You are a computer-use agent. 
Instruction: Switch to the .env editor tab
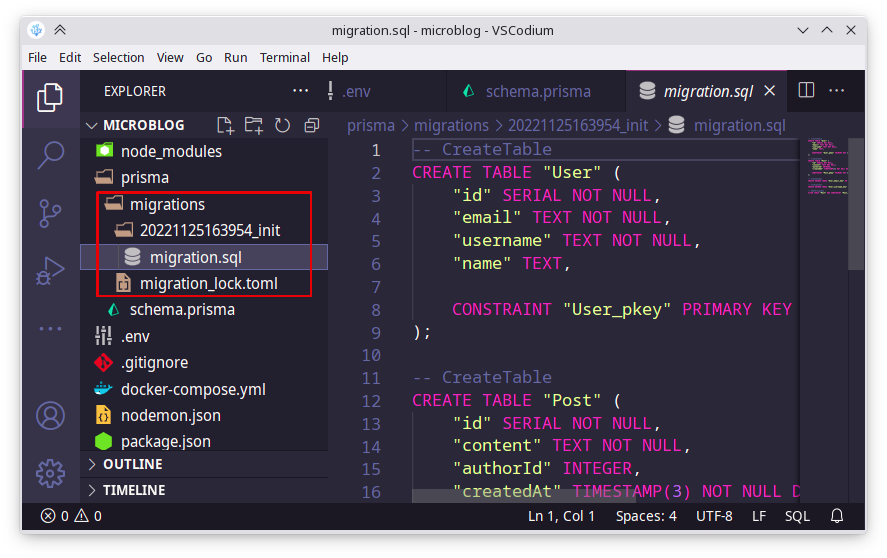[386, 91]
